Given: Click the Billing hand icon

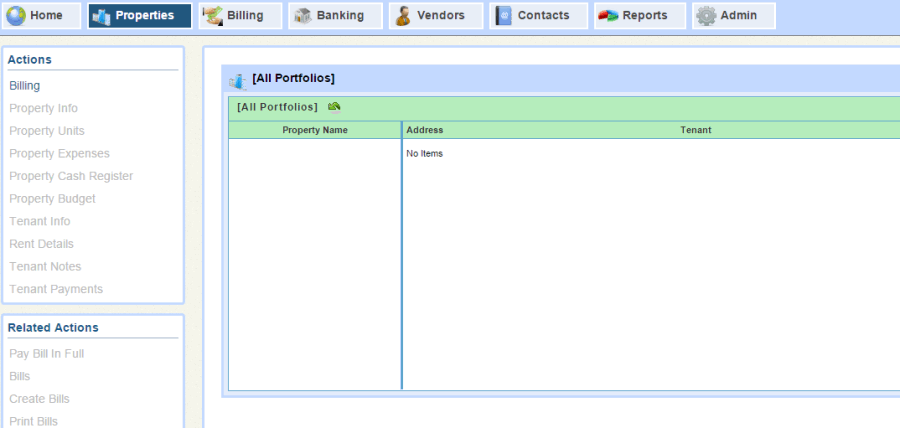Looking at the screenshot, I should point(213,15).
